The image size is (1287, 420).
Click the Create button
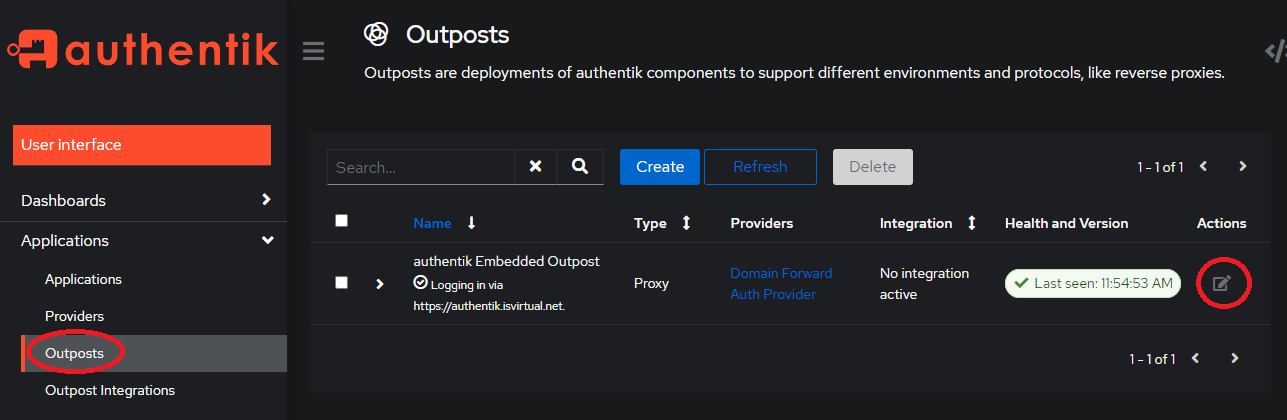tap(660, 167)
